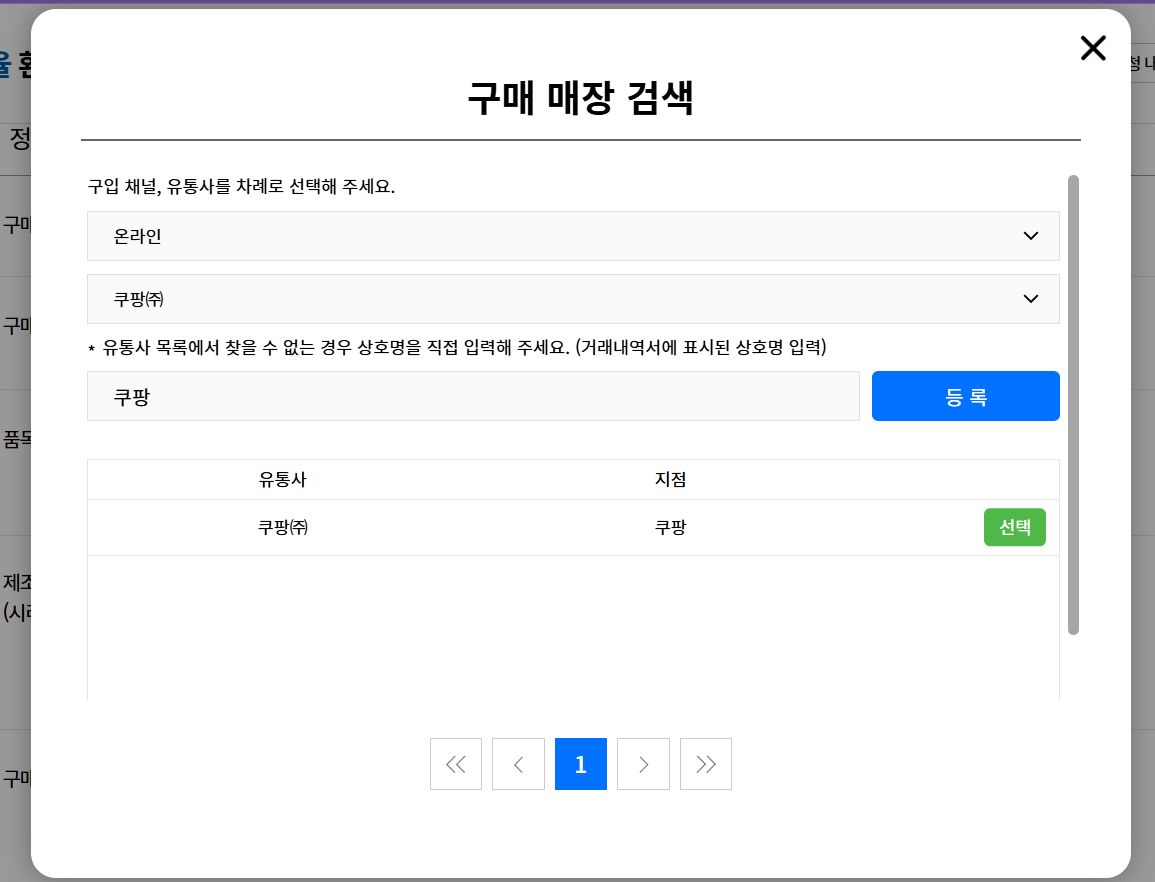
Task: Click the green 선택 button for 쿠팡
Action: (1014, 527)
